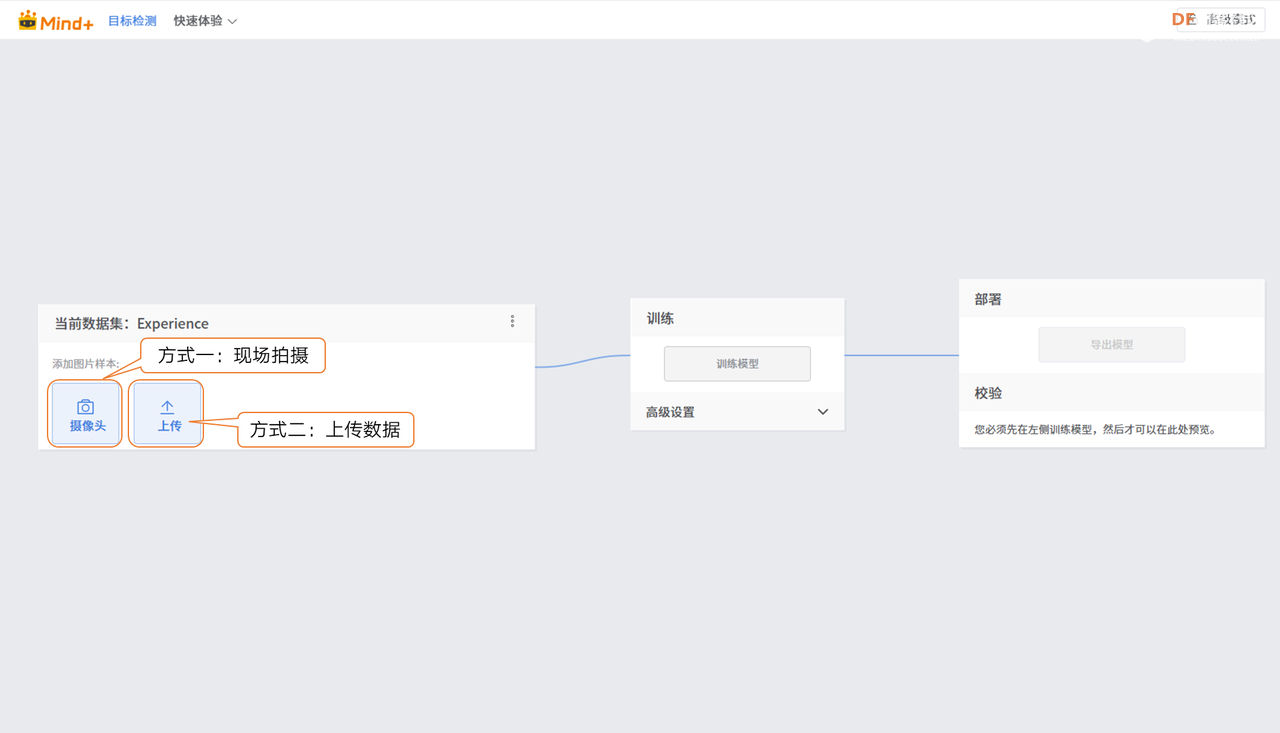Screen dimensions: 1280x733
Task: Collapse 高级设置 using its chevron arrow
Action: pyautogui.click(x=823, y=411)
